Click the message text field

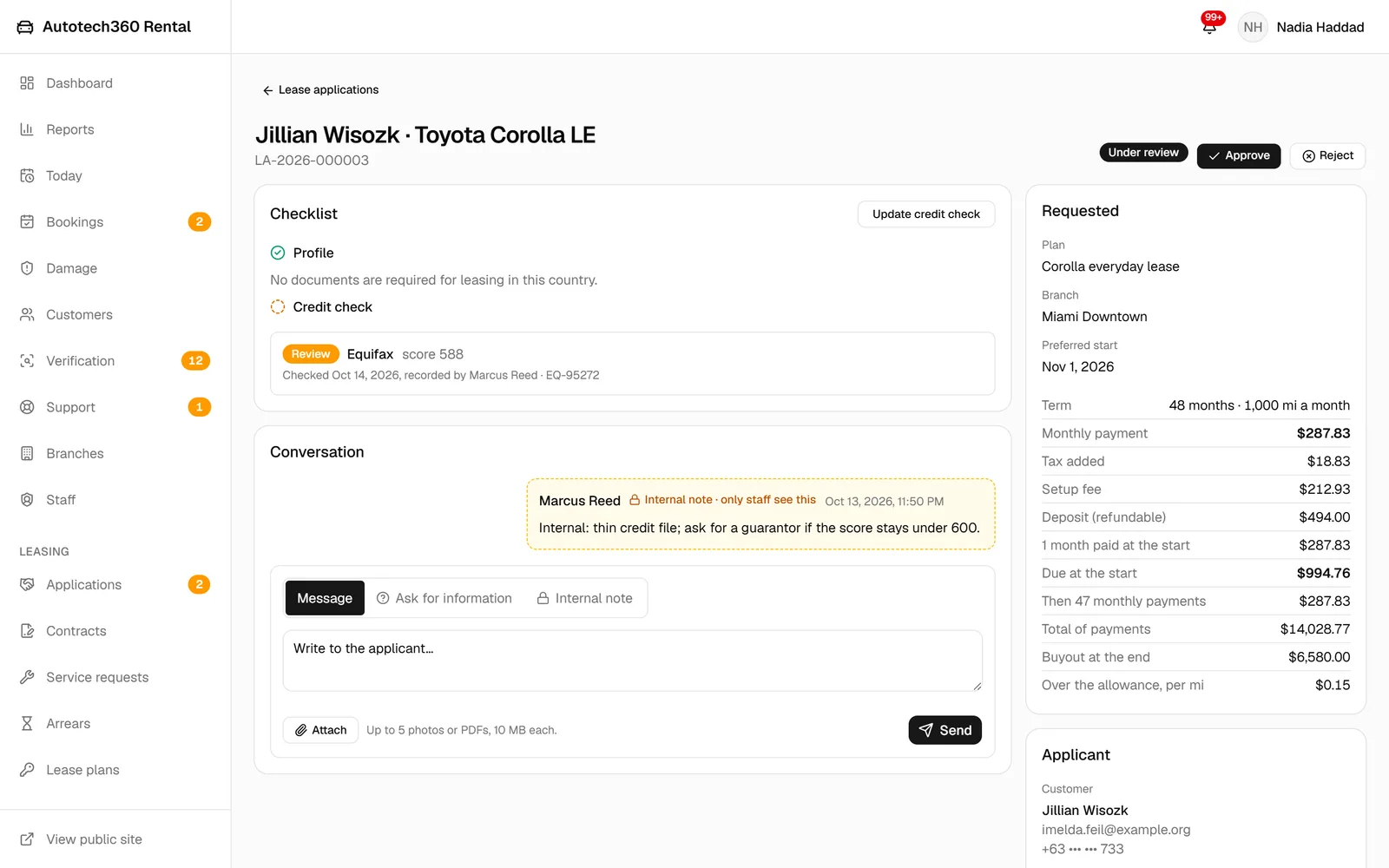pos(633,661)
